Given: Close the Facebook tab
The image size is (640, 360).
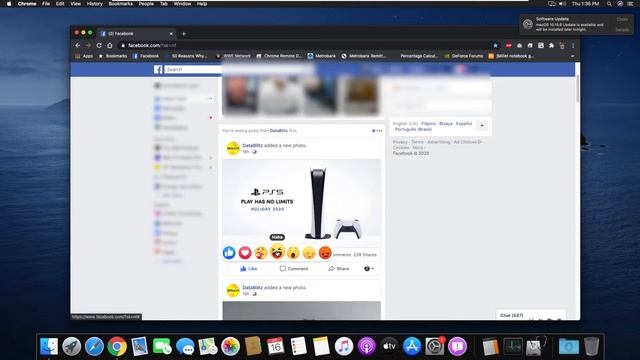Looking at the screenshot, I should pyautogui.click(x=171, y=34).
